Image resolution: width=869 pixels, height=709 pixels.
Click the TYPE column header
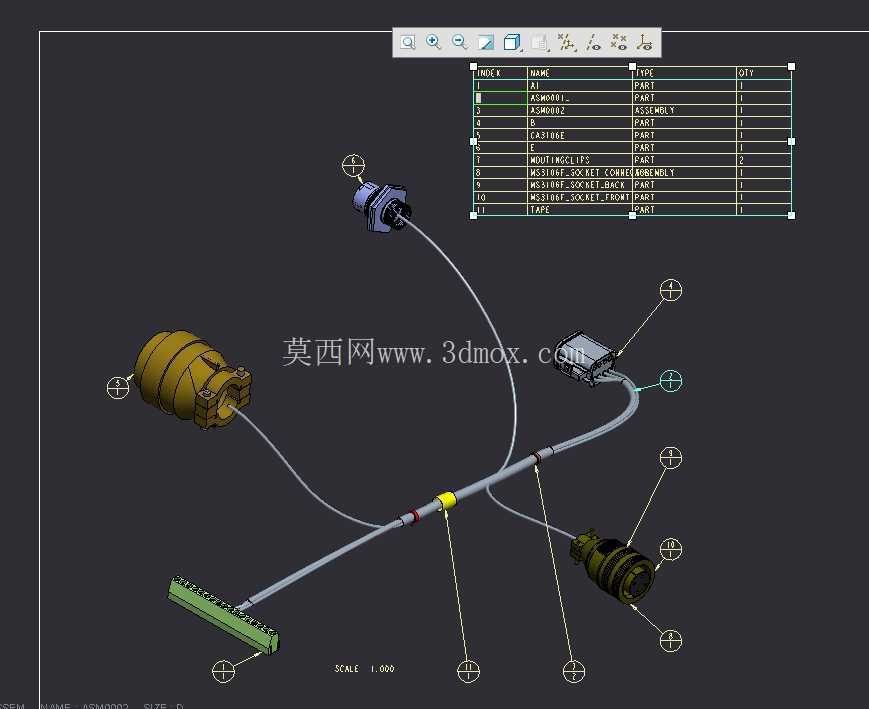point(684,73)
